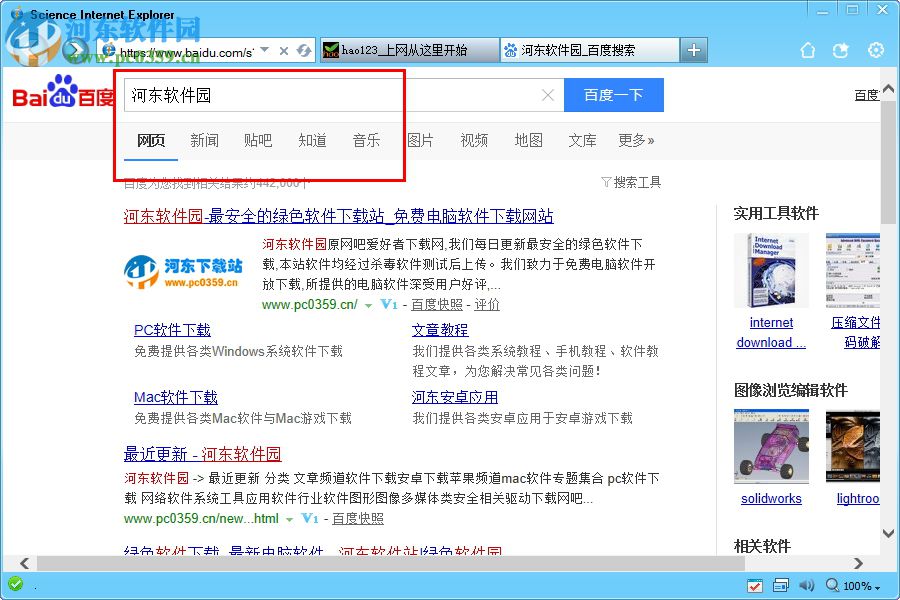Select the 图片 search category
Image resolution: width=900 pixels, height=600 pixels.
click(x=421, y=141)
